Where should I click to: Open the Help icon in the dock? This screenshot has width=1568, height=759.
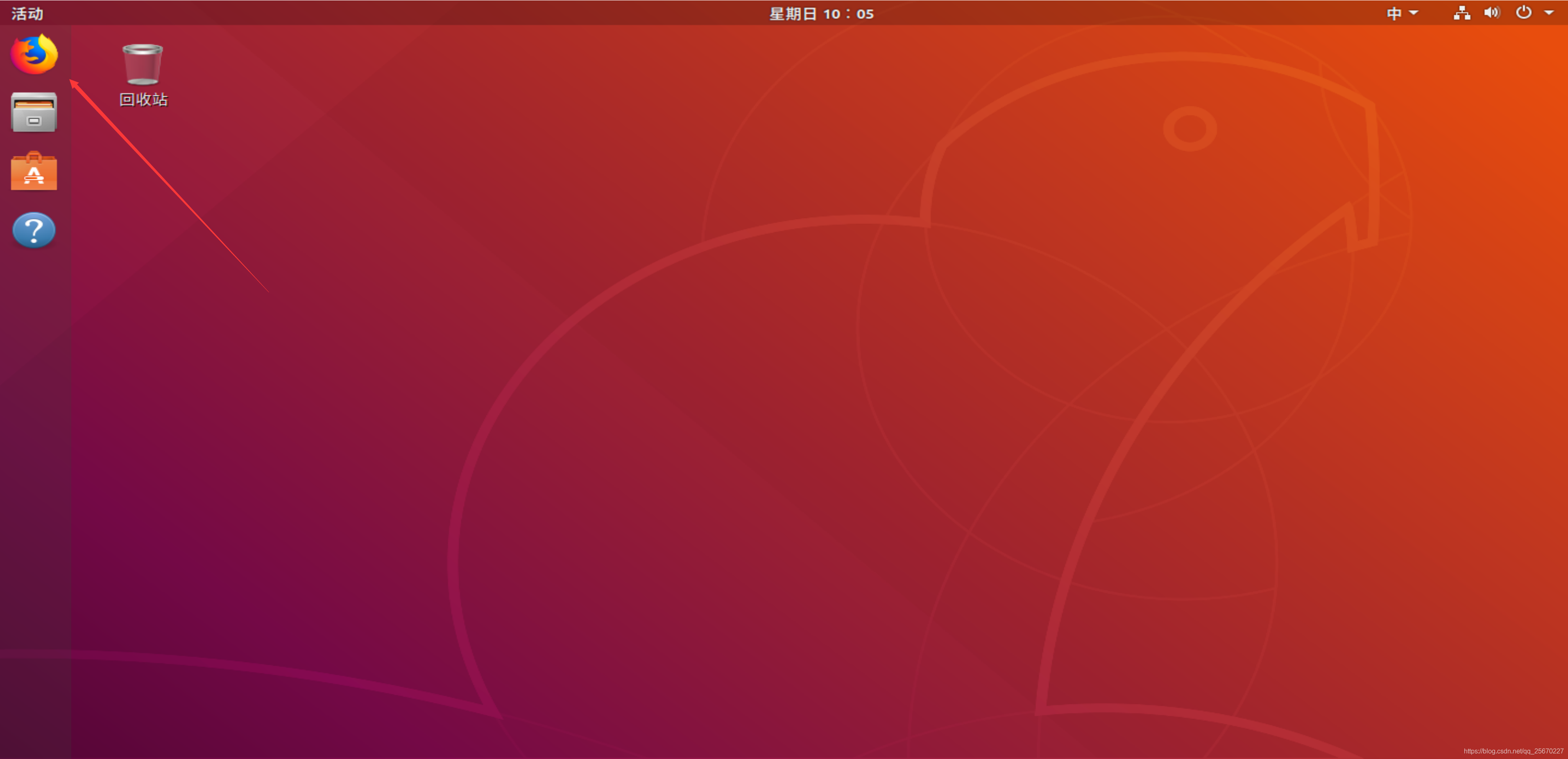[34, 230]
